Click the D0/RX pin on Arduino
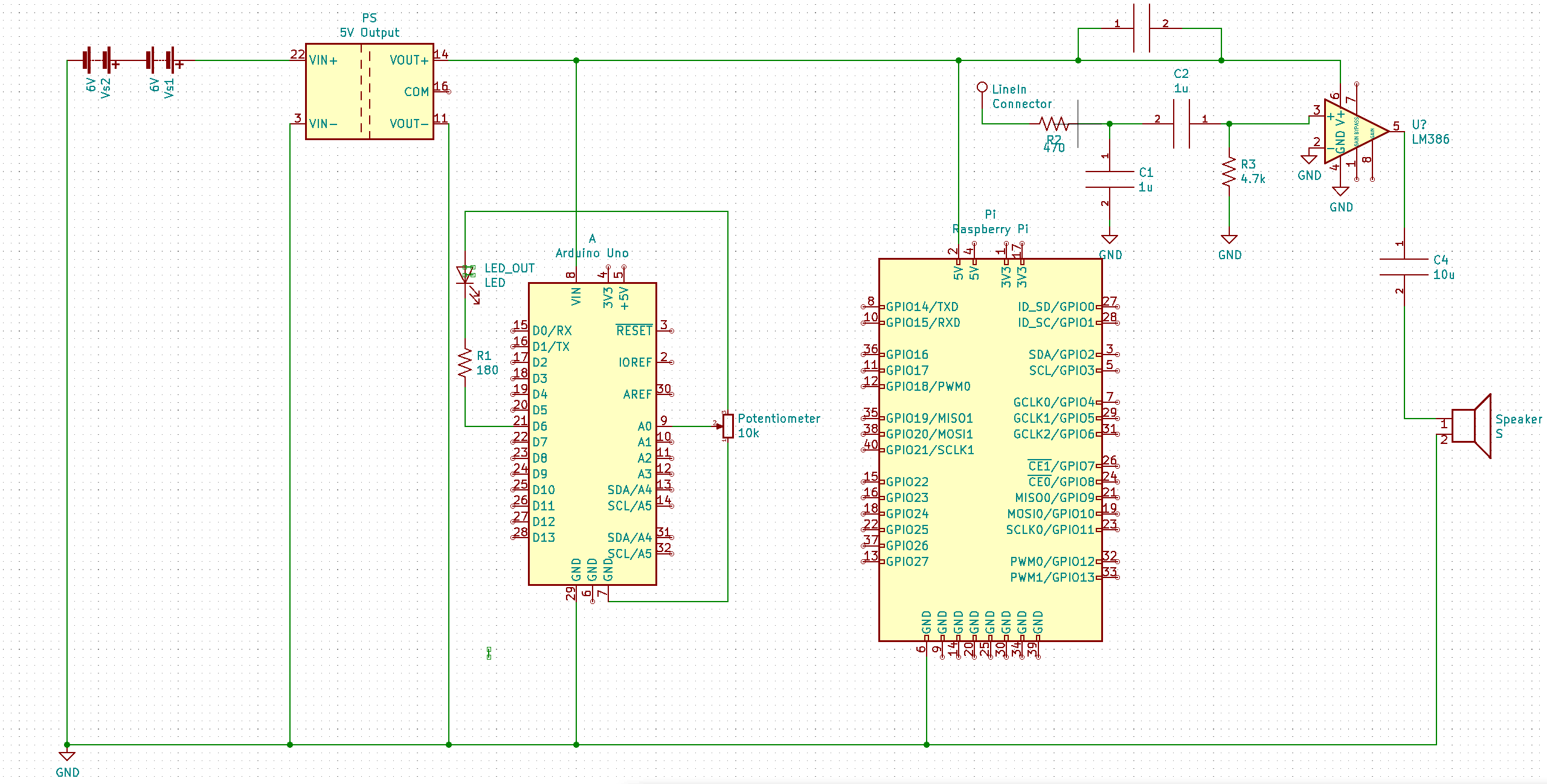This screenshot has height=784, width=1547. pos(552,331)
